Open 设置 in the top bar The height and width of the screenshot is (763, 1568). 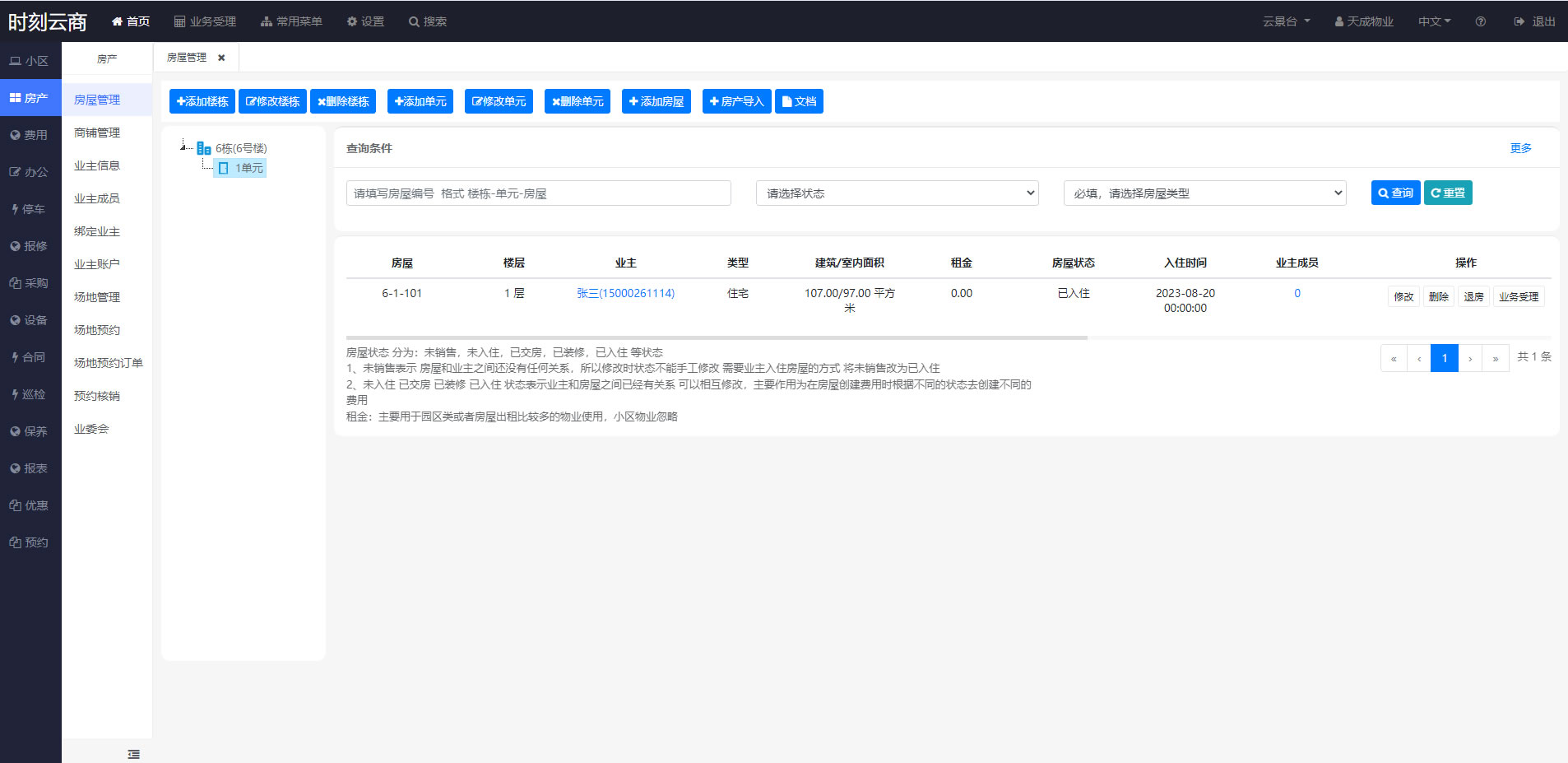pyautogui.click(x=365, y=21)
